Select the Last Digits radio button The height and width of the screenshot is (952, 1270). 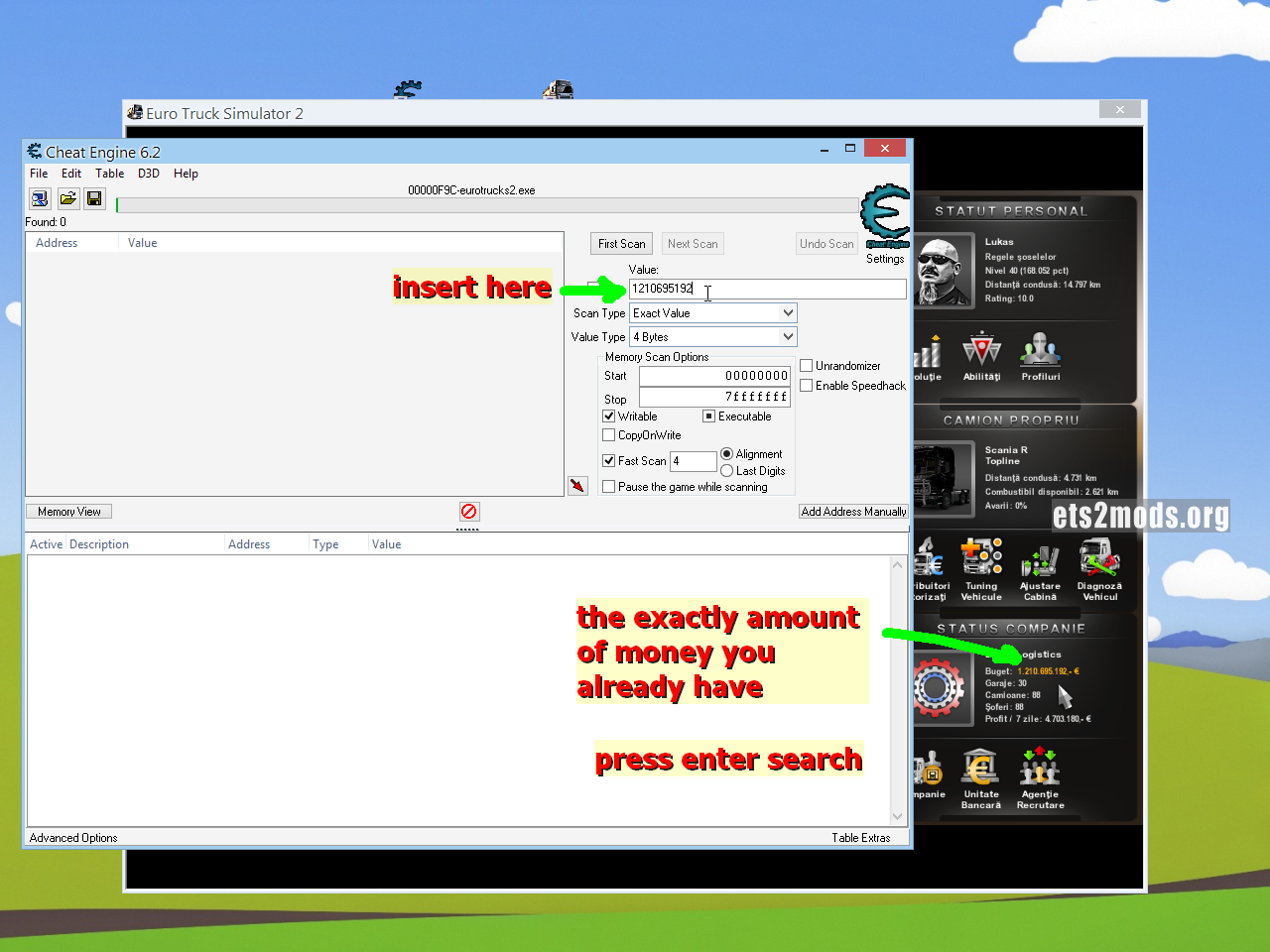coord(726,471)
